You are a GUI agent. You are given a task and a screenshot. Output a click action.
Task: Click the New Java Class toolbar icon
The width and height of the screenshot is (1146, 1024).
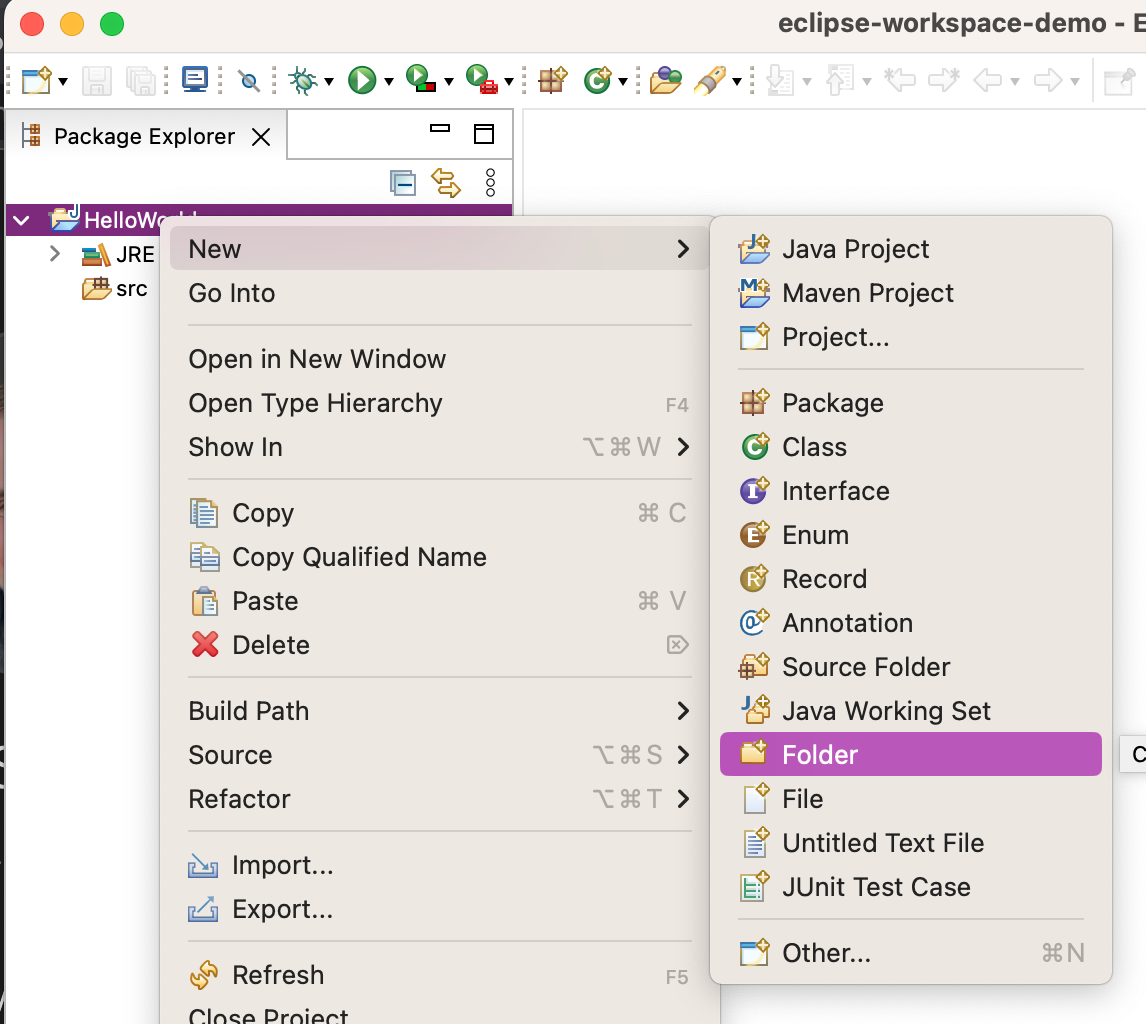(596, 80)
